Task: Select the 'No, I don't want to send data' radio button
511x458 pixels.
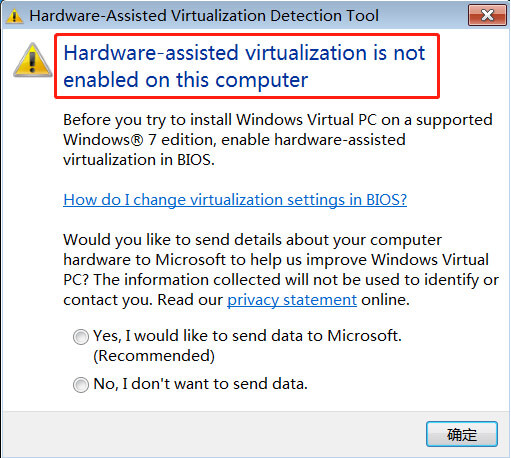Action: point(81,385)
